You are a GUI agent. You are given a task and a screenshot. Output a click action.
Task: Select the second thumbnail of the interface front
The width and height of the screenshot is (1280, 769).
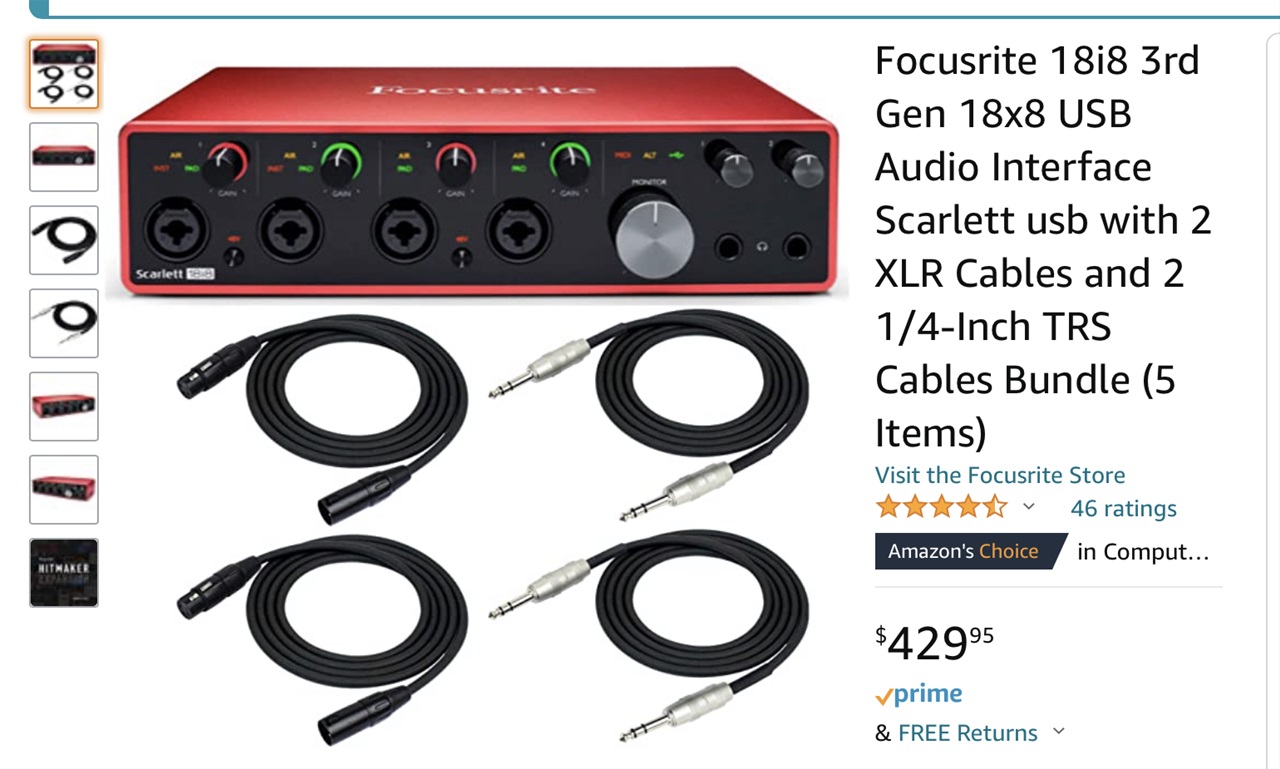coord(64,157)
